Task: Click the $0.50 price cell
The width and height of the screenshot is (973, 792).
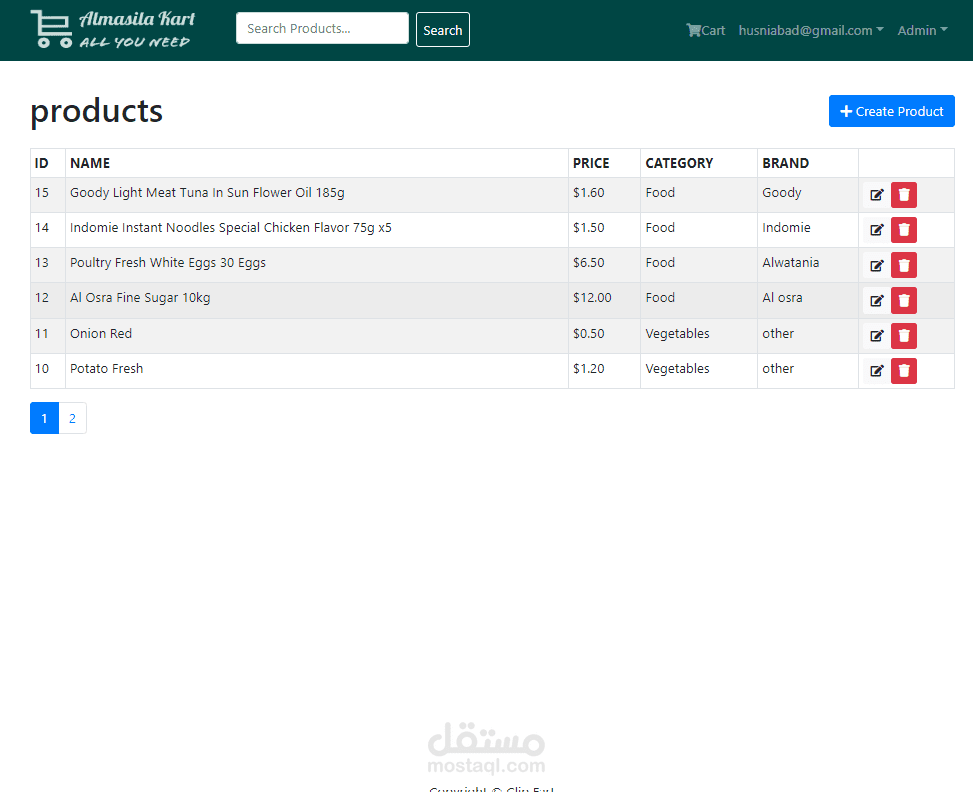Action: coord(604,336)
